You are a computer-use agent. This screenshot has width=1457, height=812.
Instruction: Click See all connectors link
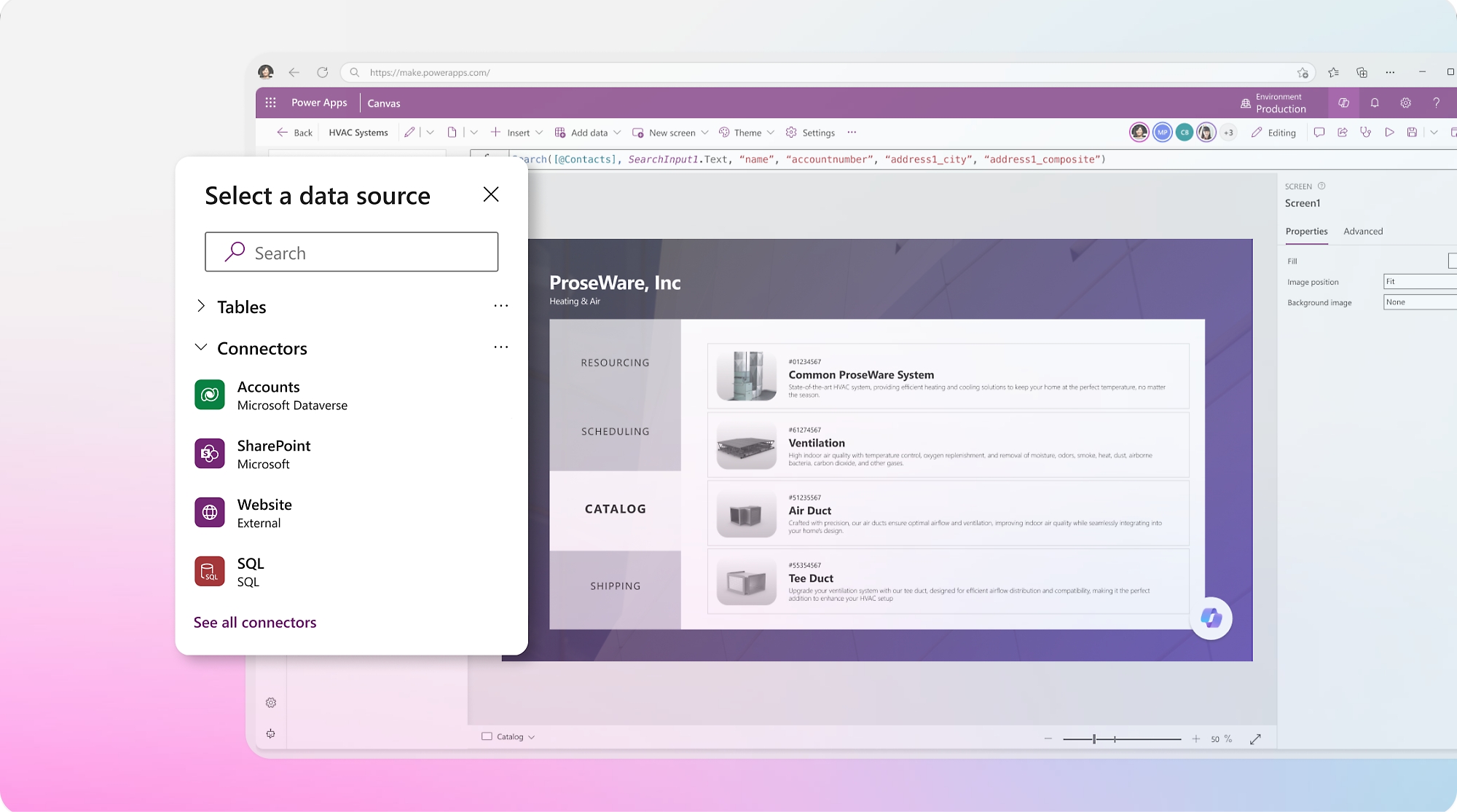tap(254, 621)
